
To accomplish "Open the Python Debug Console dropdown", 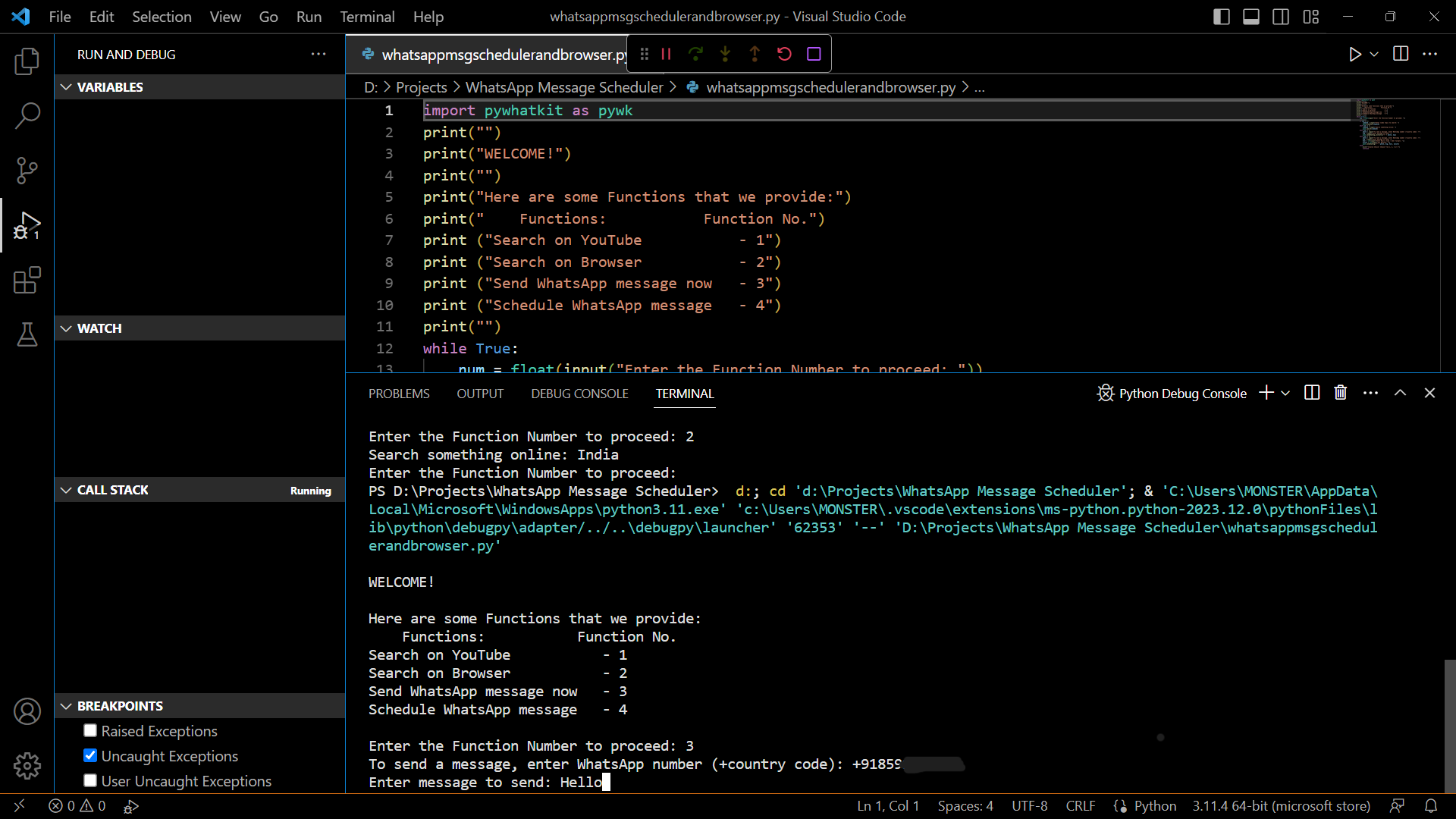I will [1287, 393].
